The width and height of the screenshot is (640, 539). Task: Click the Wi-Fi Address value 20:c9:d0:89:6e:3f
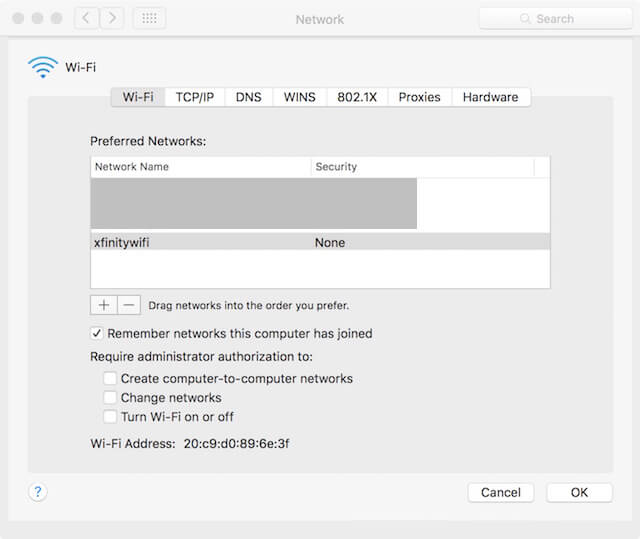click(x=236, y=444)
